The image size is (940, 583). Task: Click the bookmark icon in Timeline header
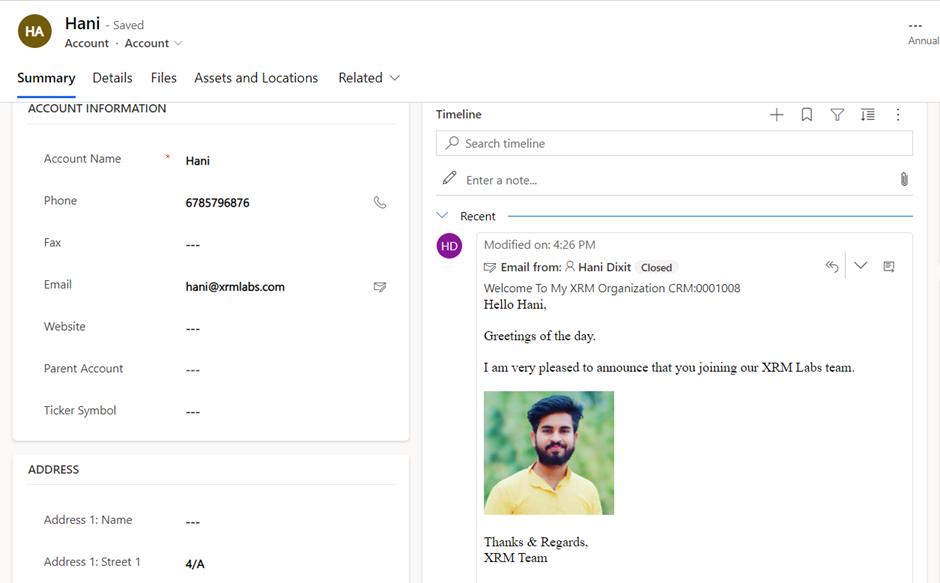pos(807,115)
